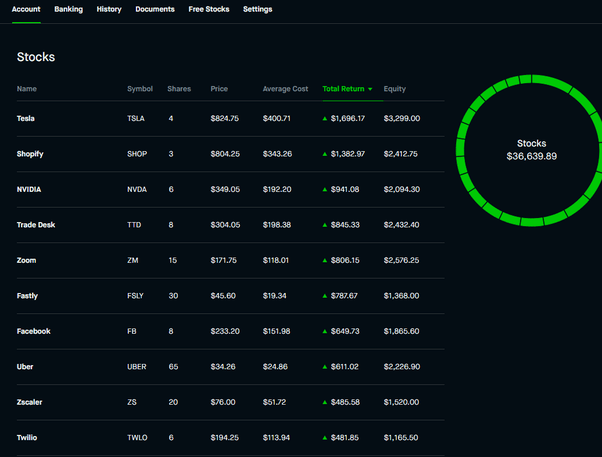Click Tesla total return $1,696.17
602x457 pixels.
pyautogui.click(x=348, y=119)
